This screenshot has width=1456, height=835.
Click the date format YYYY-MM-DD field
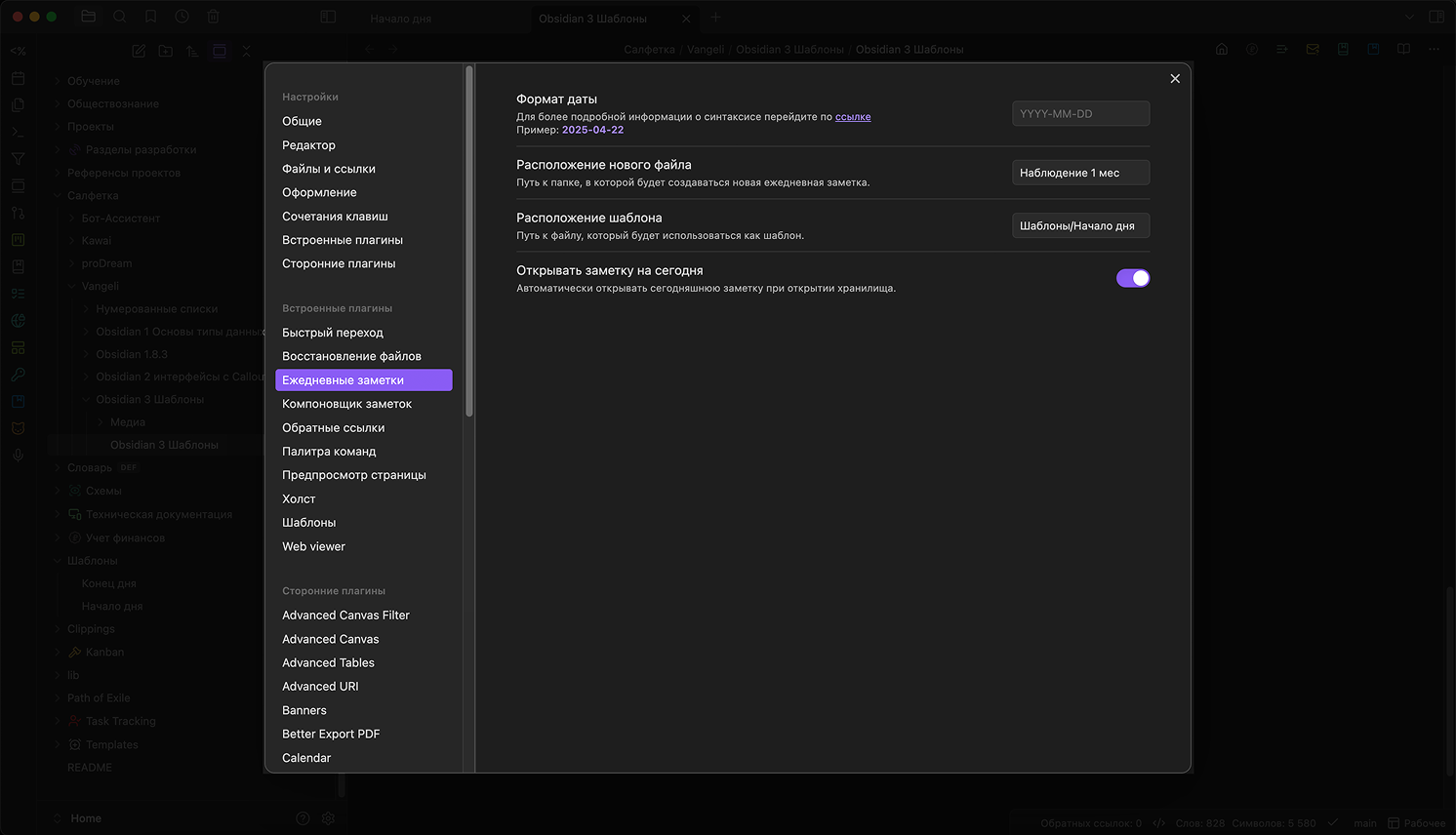1079,114
